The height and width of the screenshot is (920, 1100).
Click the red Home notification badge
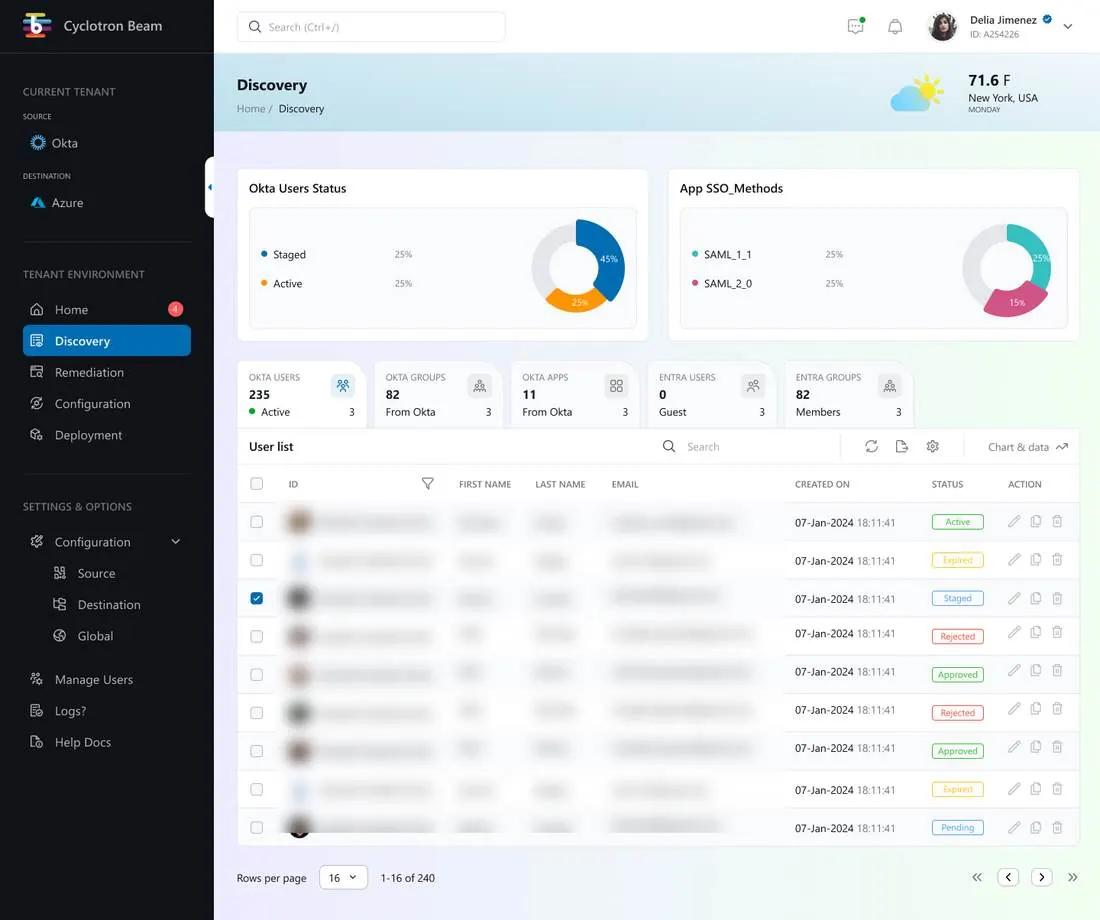pyautogui.click(x=175, y=309)
